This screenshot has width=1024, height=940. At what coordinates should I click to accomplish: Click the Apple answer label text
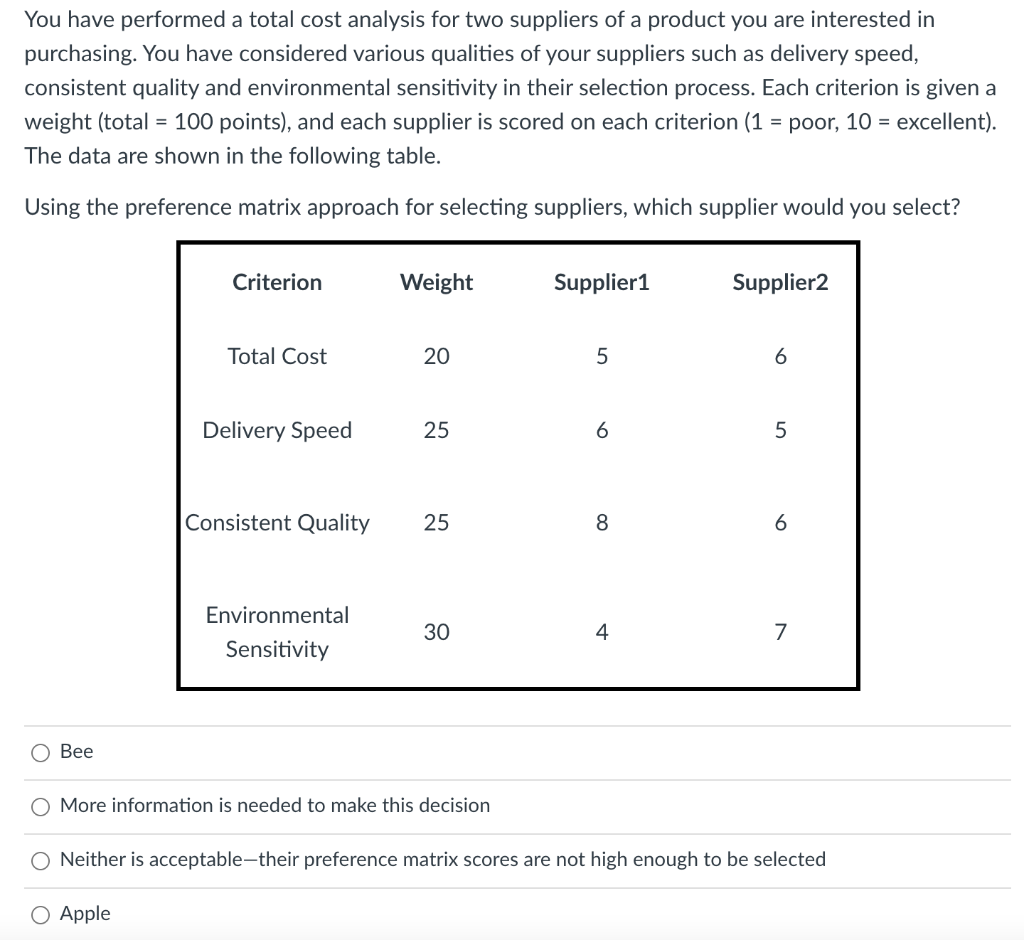click(84, 913)
